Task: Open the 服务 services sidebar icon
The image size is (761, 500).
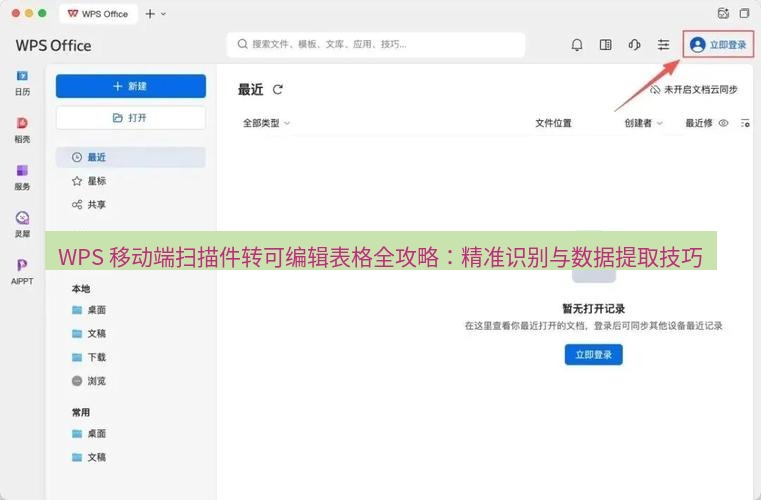Action: point(22,171)
